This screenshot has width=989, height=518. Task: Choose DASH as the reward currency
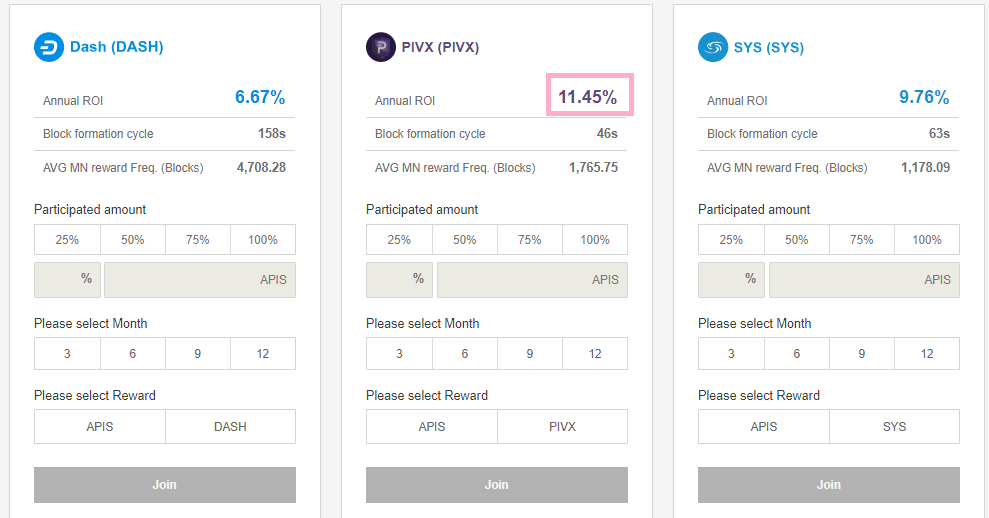(x=230, y=427)
